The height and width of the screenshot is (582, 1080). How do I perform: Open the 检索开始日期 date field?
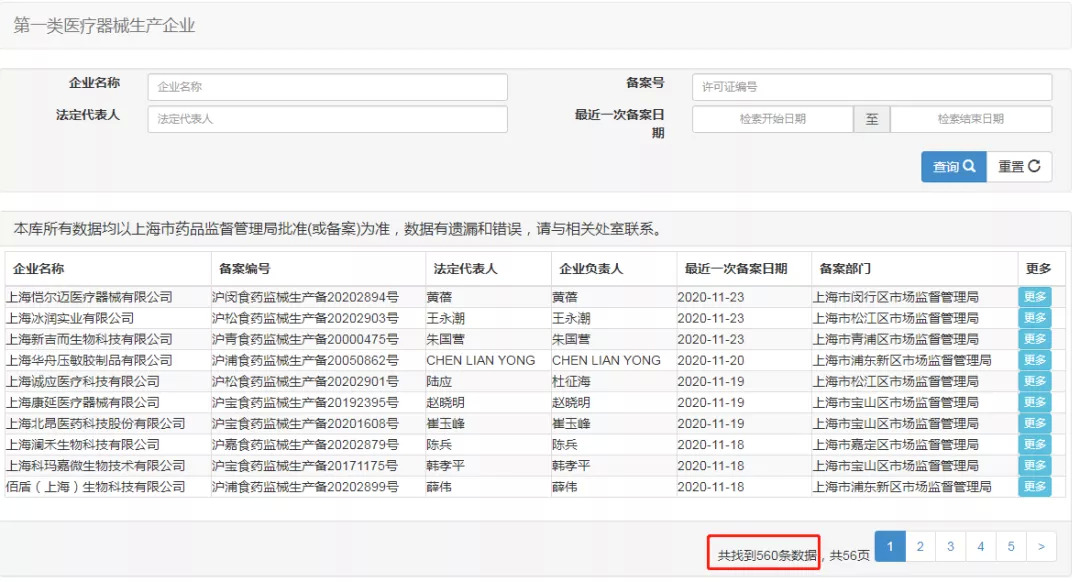click(772, 119)
